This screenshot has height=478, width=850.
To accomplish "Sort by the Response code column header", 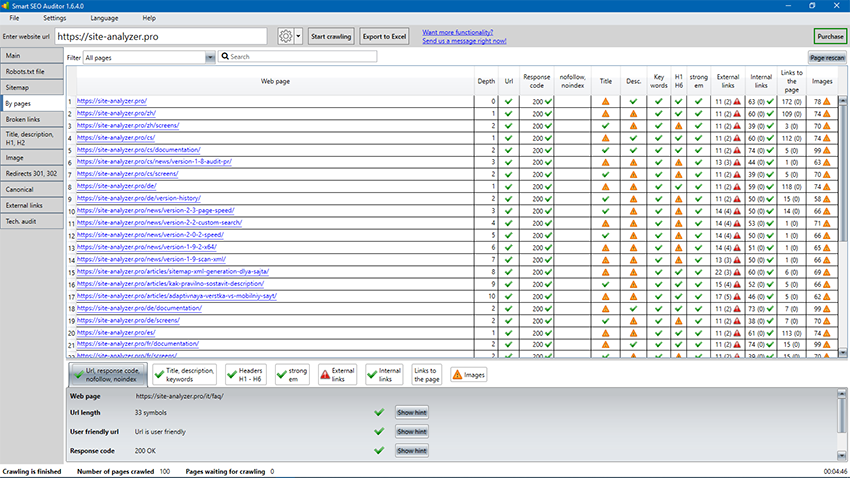I will coord(537,81).
